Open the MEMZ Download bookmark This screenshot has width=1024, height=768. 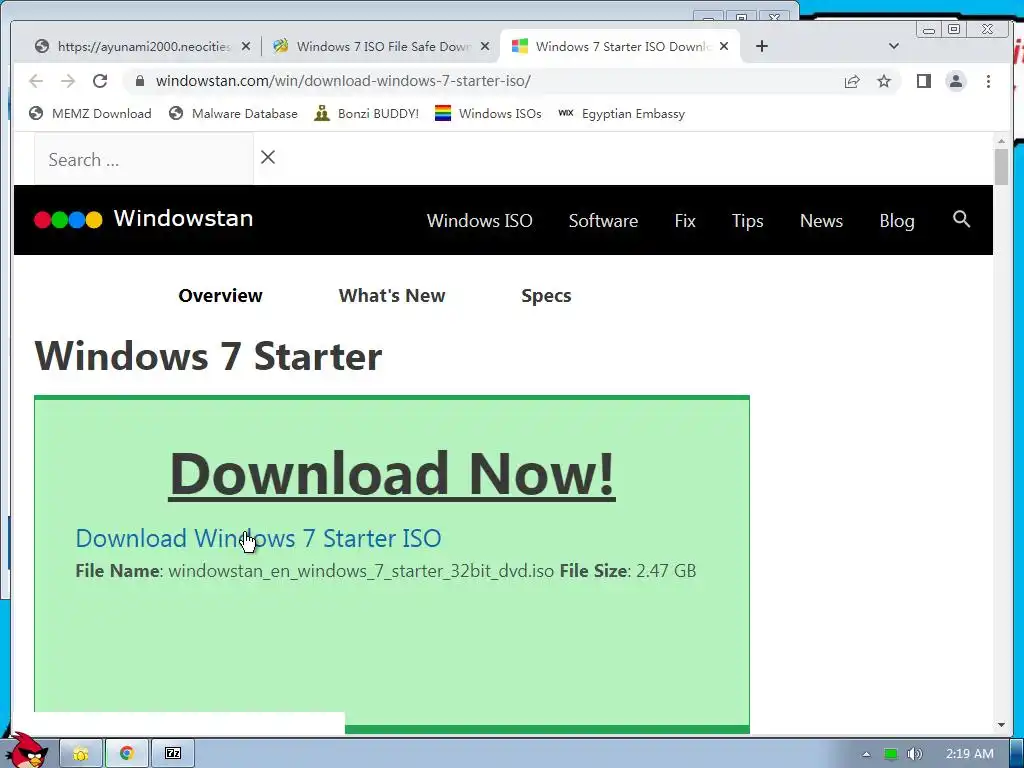pyautogui.click(x=90, y=114)
